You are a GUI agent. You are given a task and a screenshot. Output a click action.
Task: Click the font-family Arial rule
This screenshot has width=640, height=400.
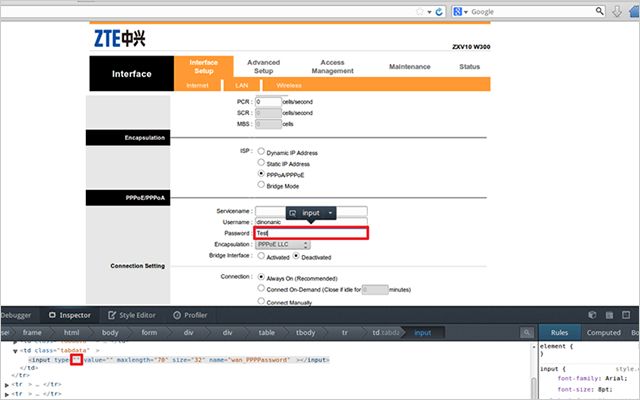592,378
